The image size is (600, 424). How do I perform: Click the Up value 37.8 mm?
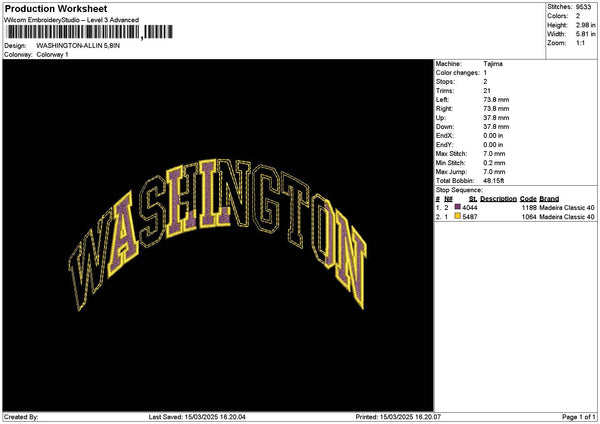(496, 118)
